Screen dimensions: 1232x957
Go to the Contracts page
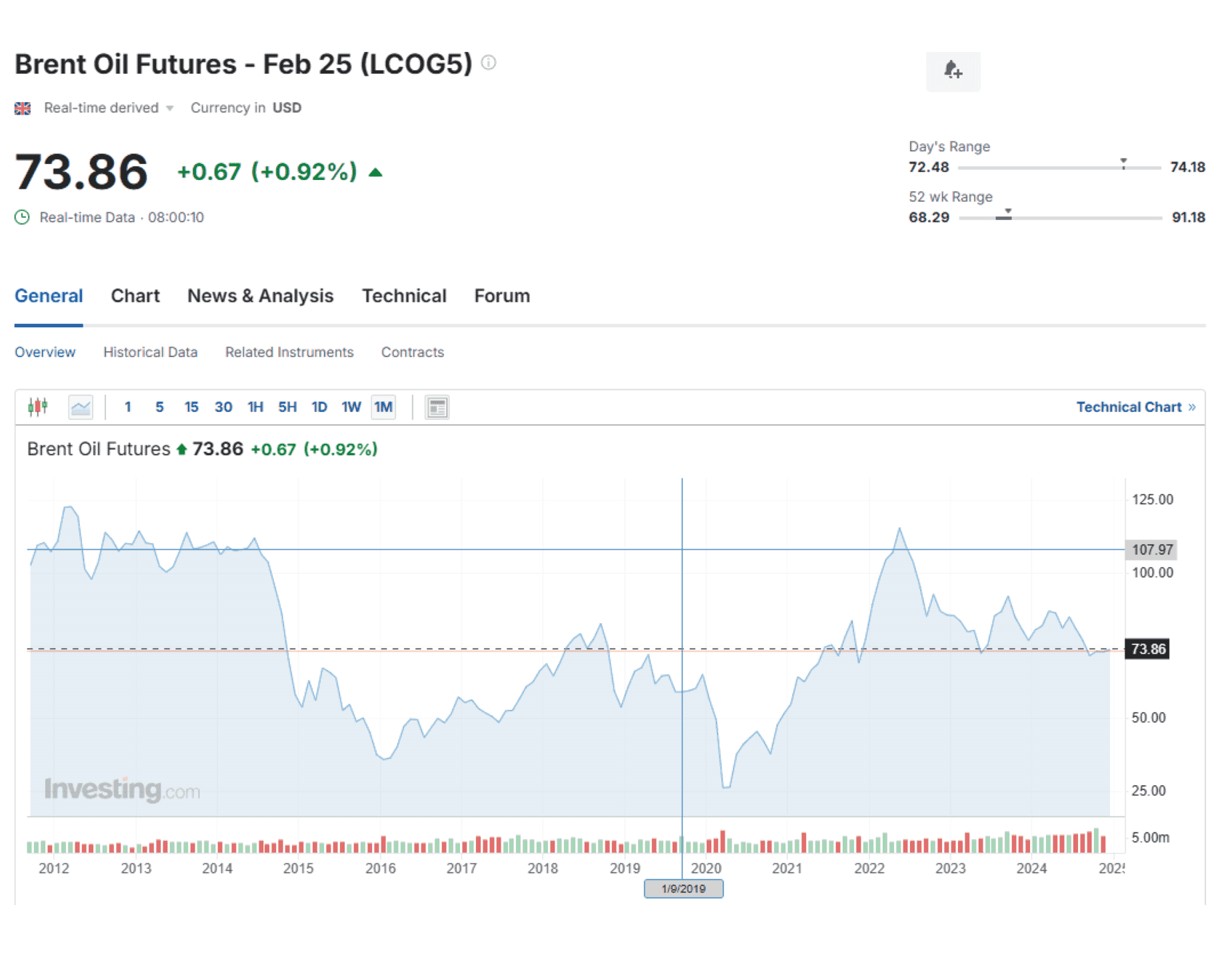pos(412,352)
